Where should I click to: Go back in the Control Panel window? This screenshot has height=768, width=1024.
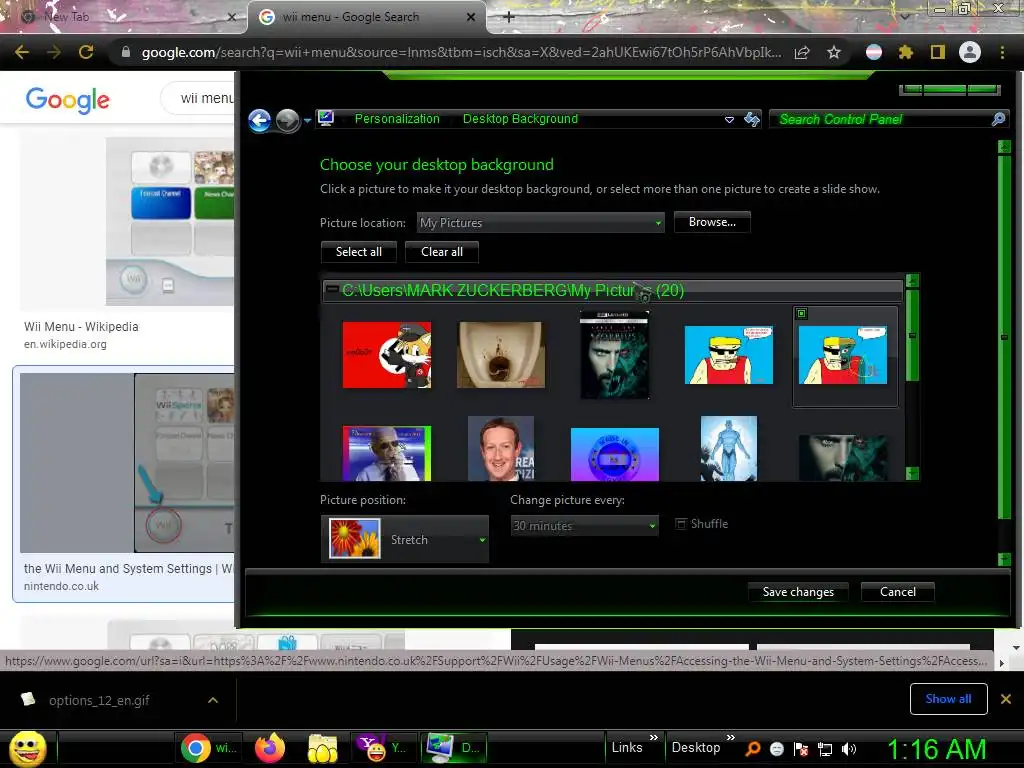pos(259,120)
